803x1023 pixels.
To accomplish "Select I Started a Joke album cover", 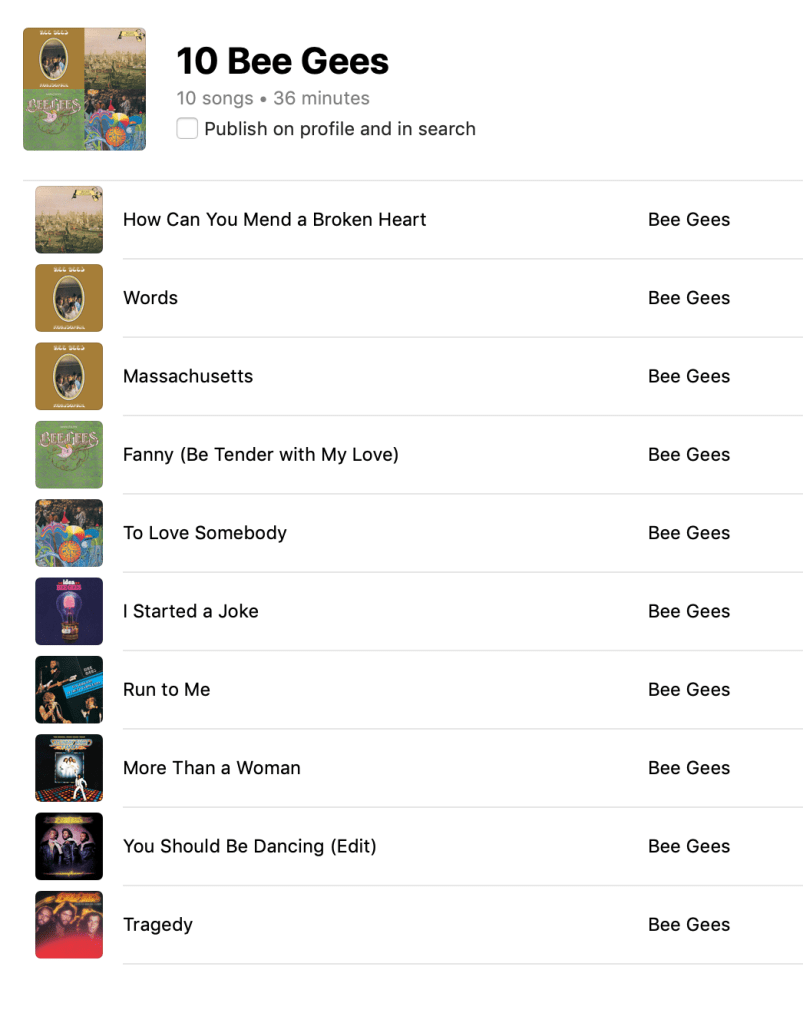I will pos(69,611).
